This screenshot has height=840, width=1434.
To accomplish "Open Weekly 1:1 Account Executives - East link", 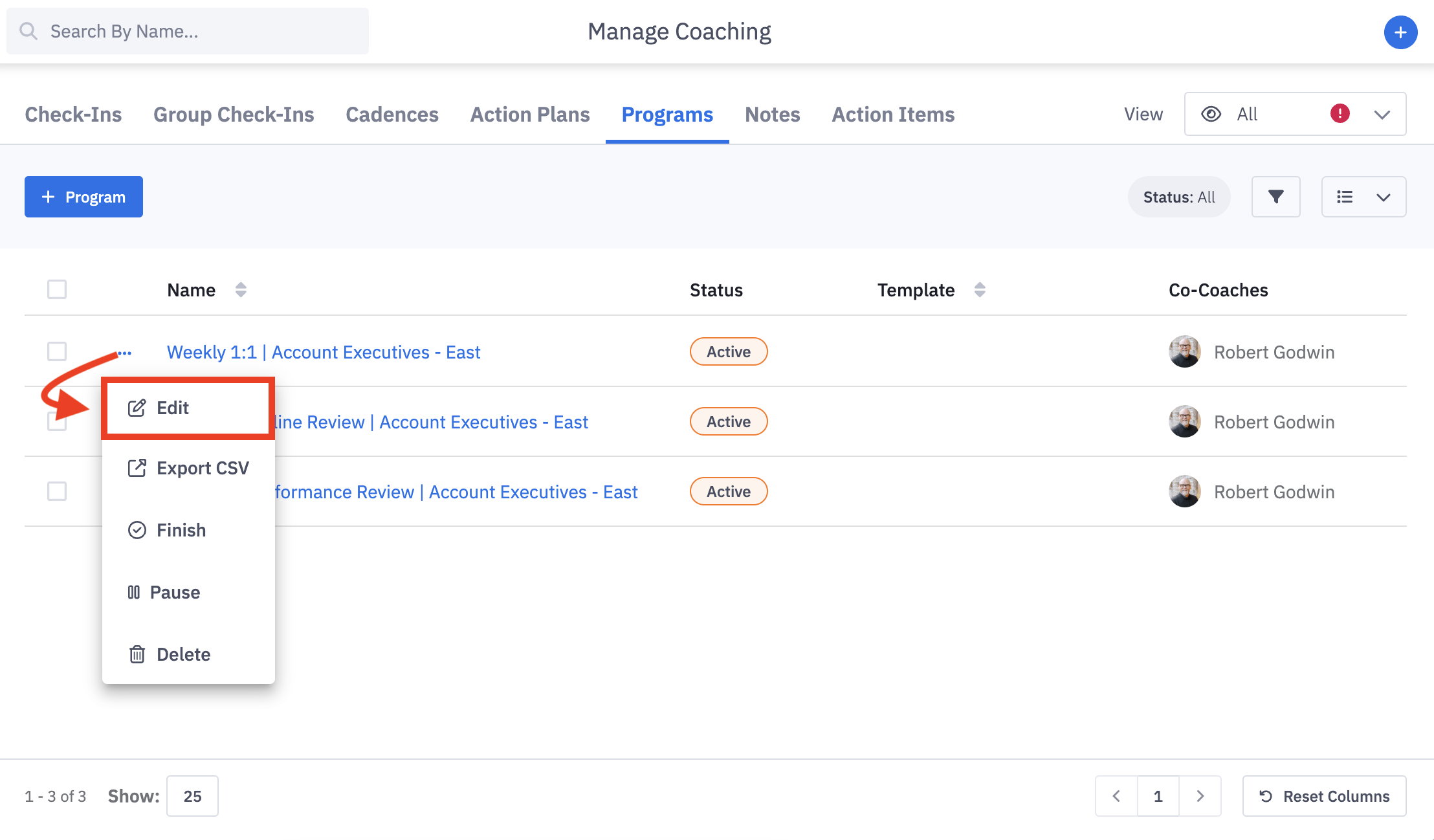I will pyautogui.click(x=324, y=352).
